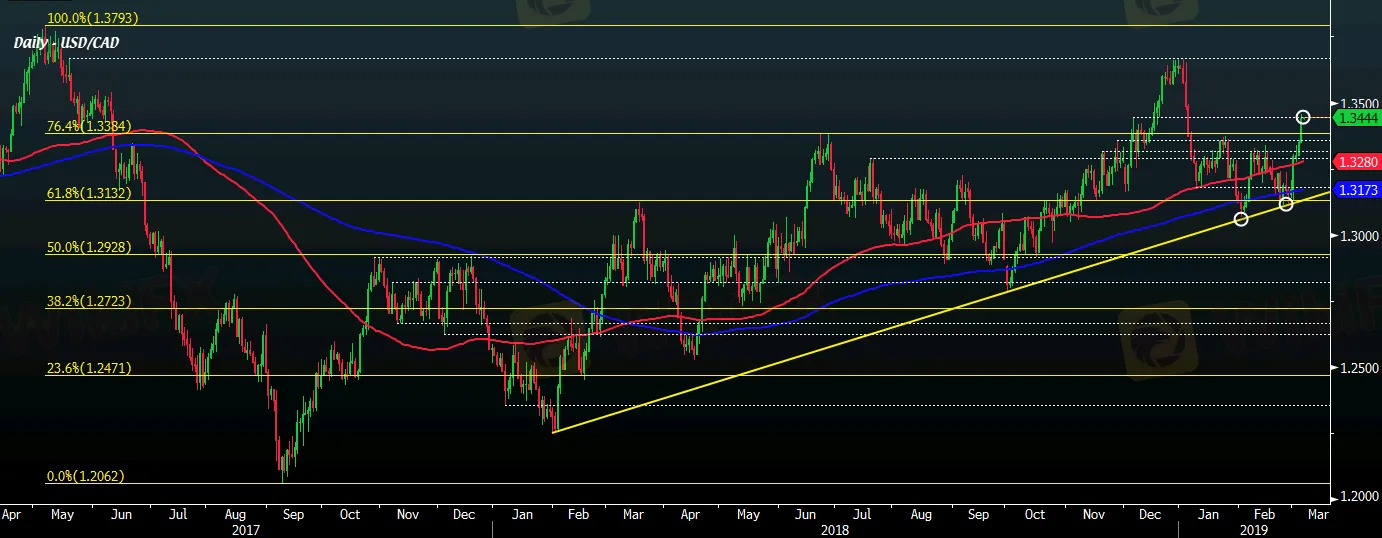Viewport: 1382px width, 538px height.
Task: Click the 1.2500 price axis label
Action: click(x=1358, y=369)
